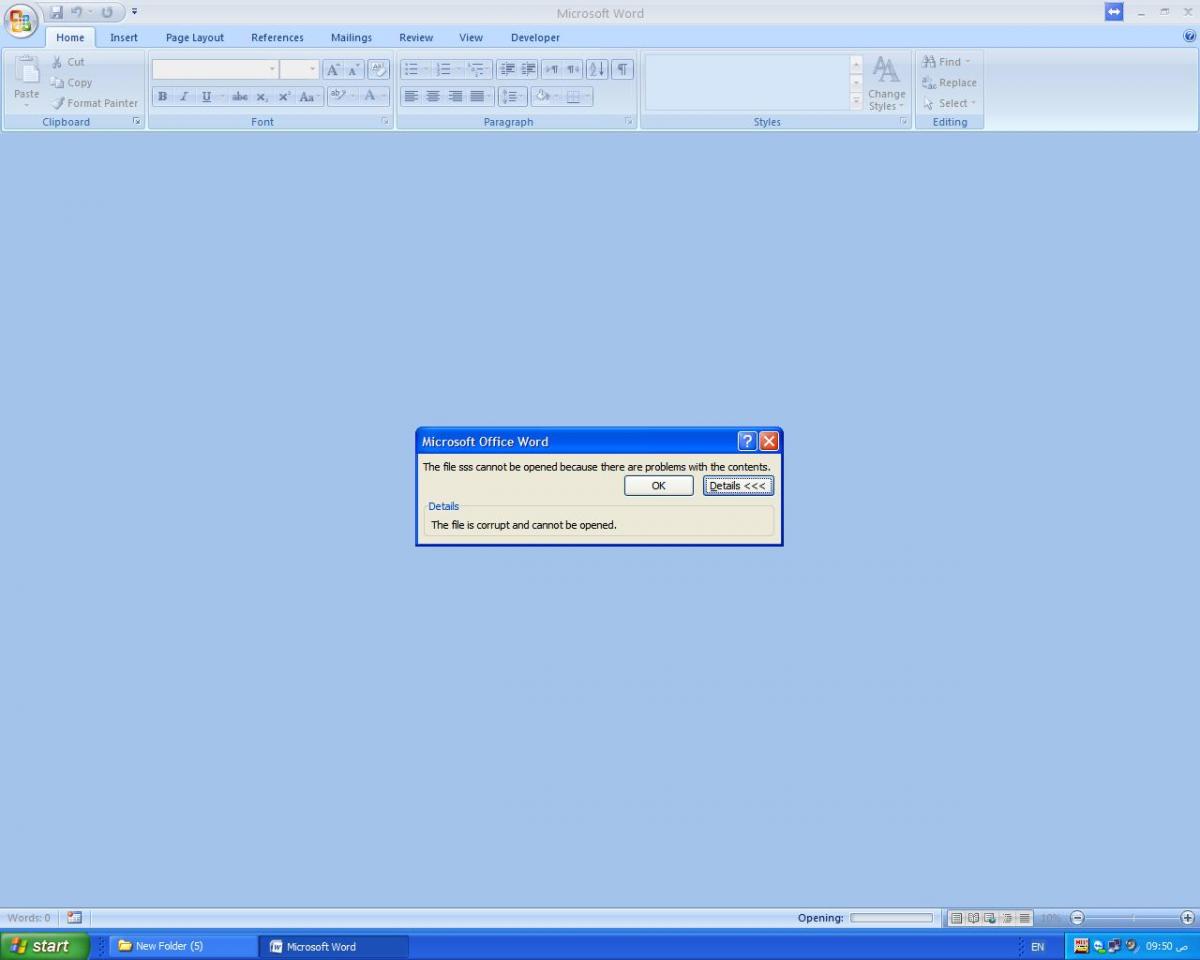Click OK in the error dialog
Screen dimensions: 1200x960
point(658,486)
